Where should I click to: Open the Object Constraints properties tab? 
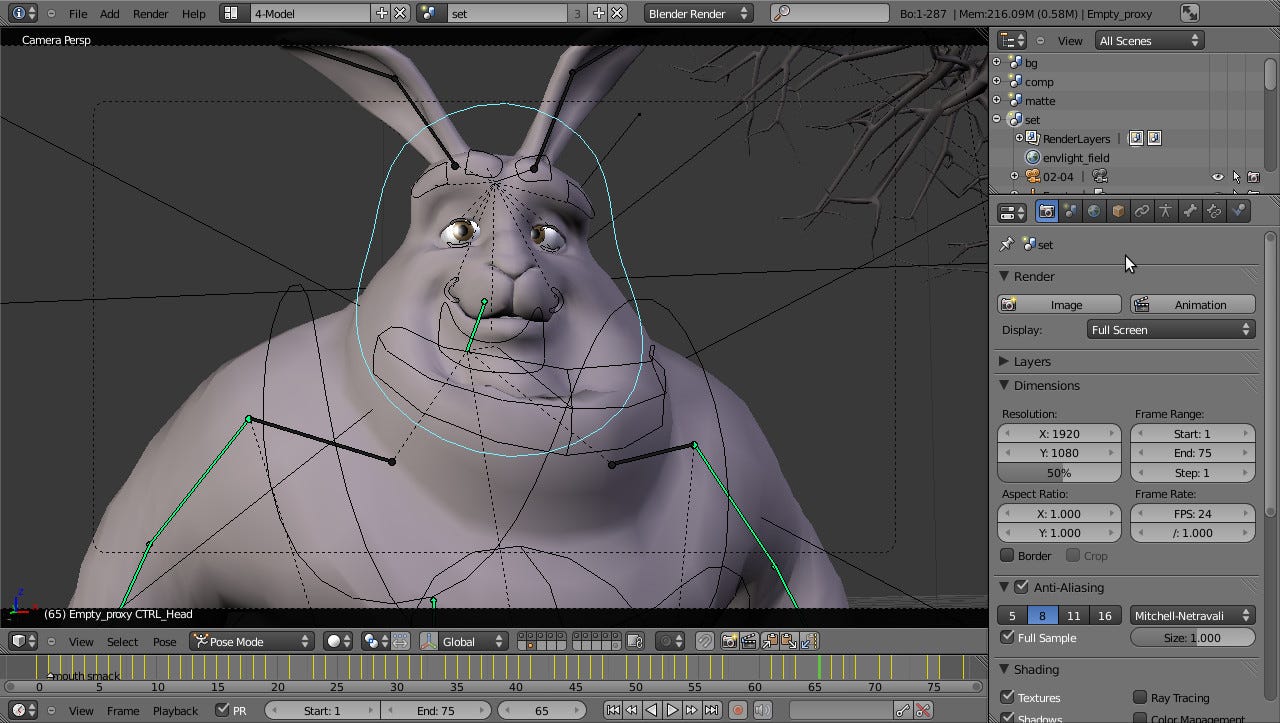coord(1140,211)
